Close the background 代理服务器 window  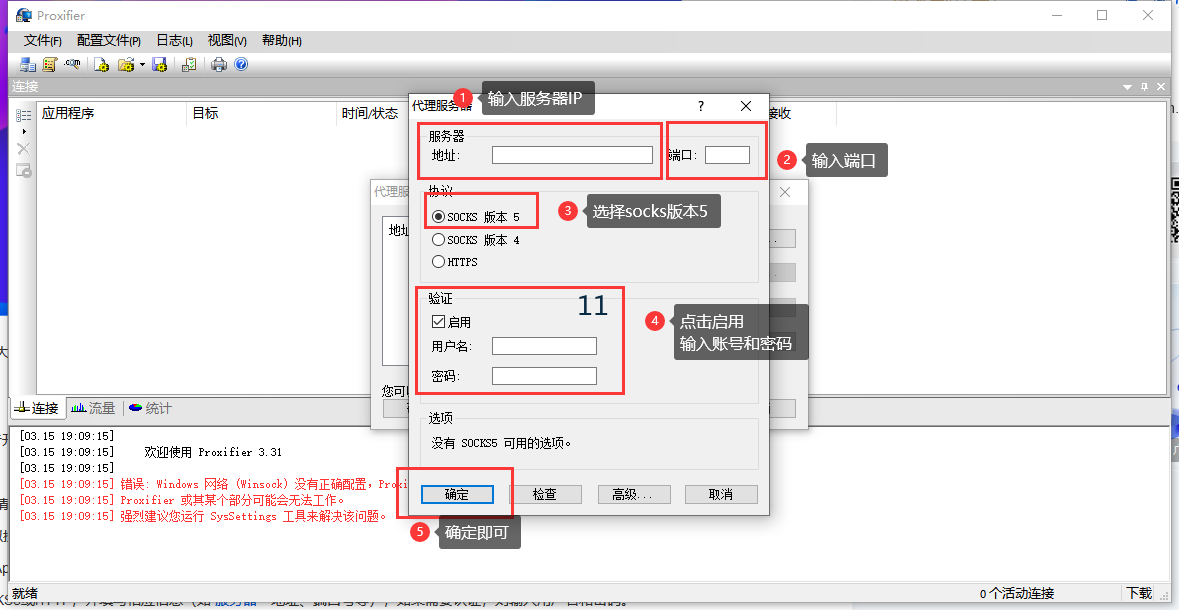click(785, 192)
